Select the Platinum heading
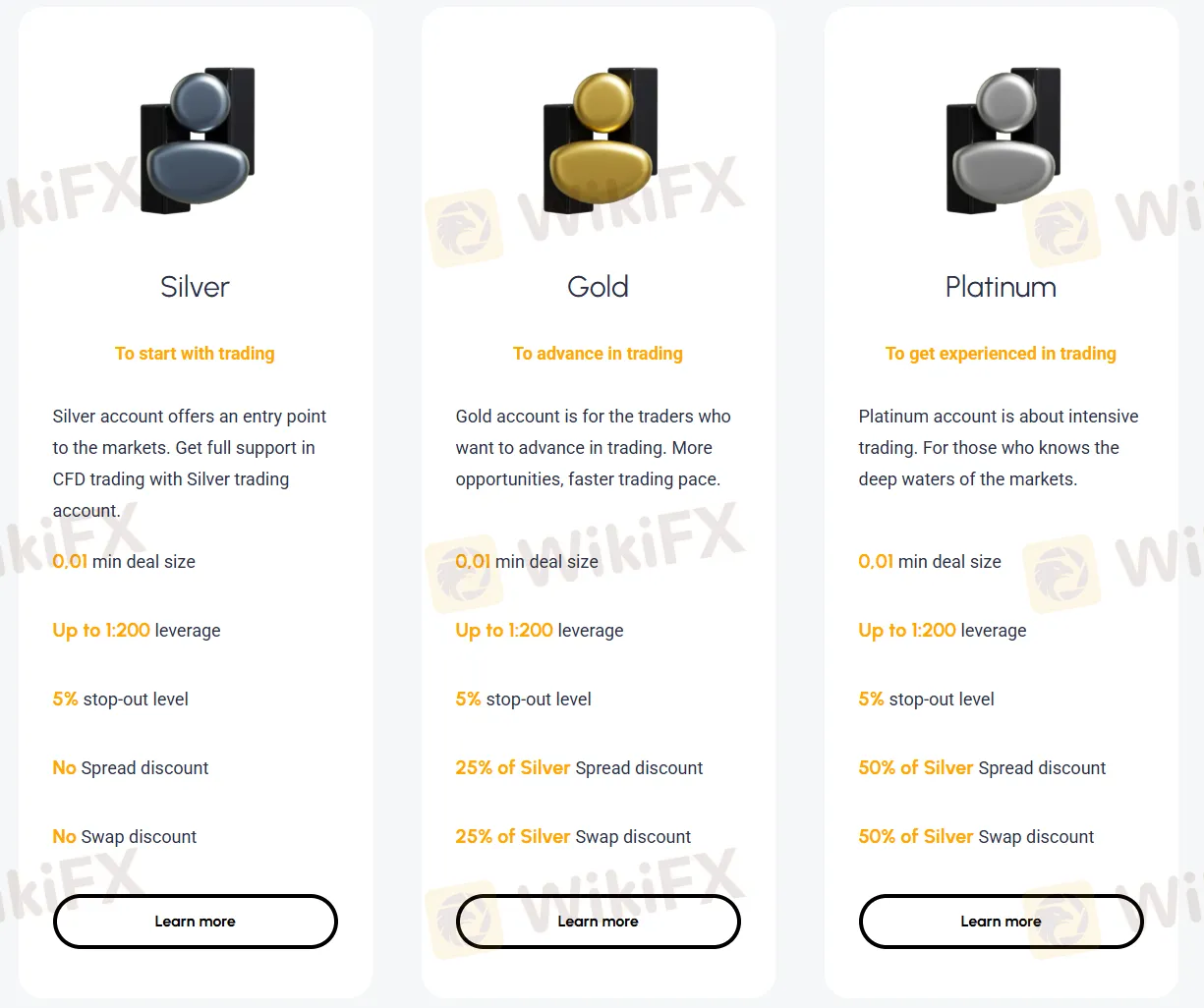 pyautogui.click(x=1001, y=287)
